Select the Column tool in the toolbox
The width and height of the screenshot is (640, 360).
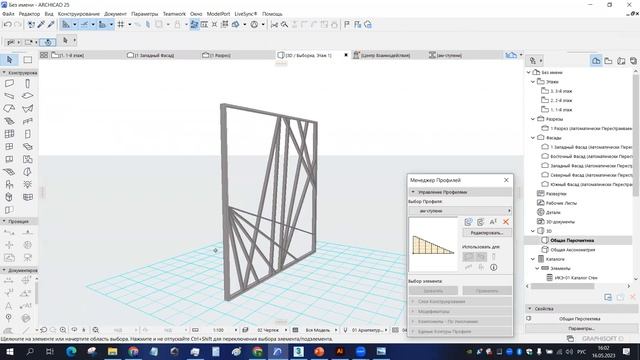(x=27, y=83)
